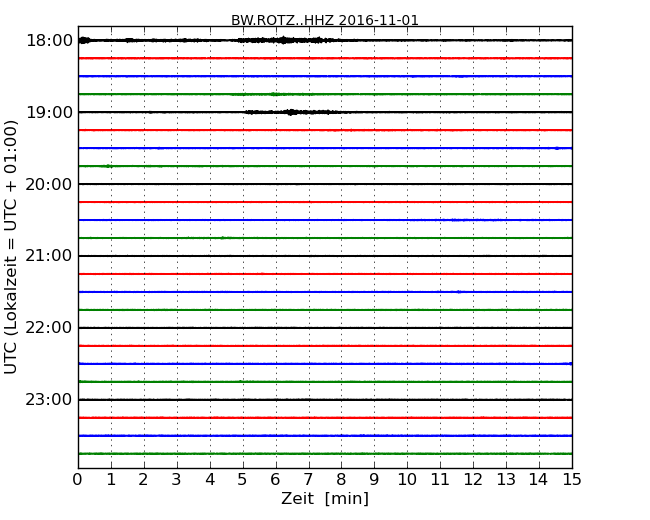Click the x-axis tick label 10
Viewport: 650px width, 520px height.
(x=407, y=479)
